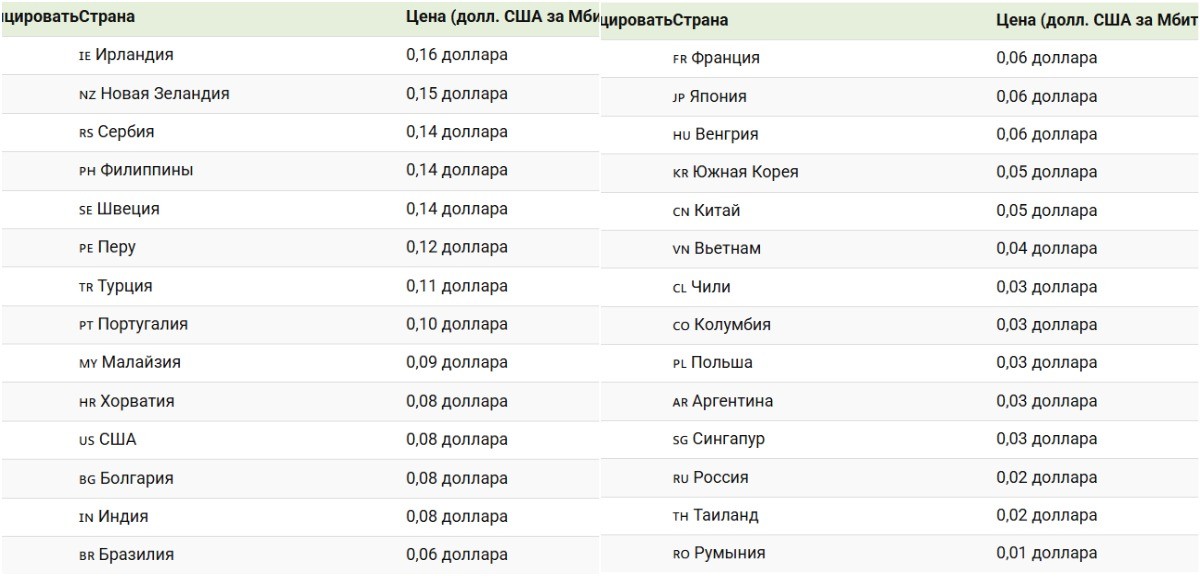The image size is (1200, 580).
Task: Click the BR code icon beside Бразилия
Action: pyautogui.click(x=86, y=556)
